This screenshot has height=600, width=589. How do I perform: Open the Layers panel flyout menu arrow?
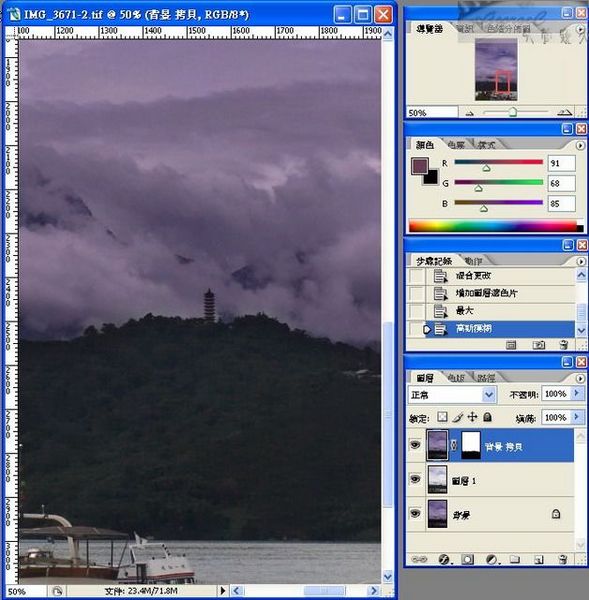click(580, 378)
